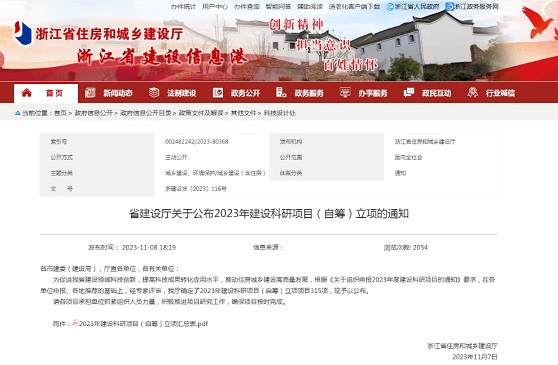Open 用户中心 in the top bar
The image size is (558, 365).
(215, 6)
